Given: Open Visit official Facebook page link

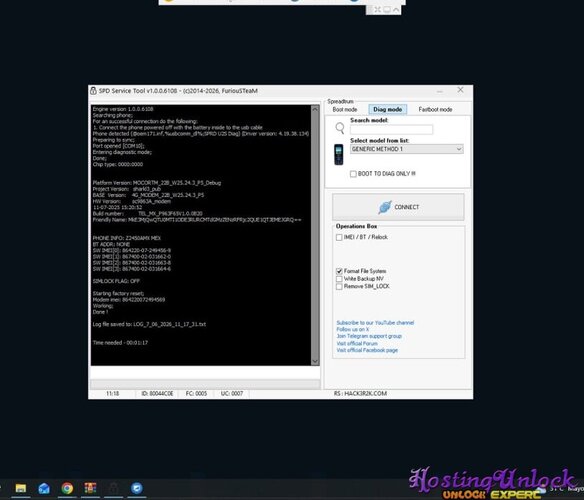Looking at the screenshot, I should tap(367, 350).
